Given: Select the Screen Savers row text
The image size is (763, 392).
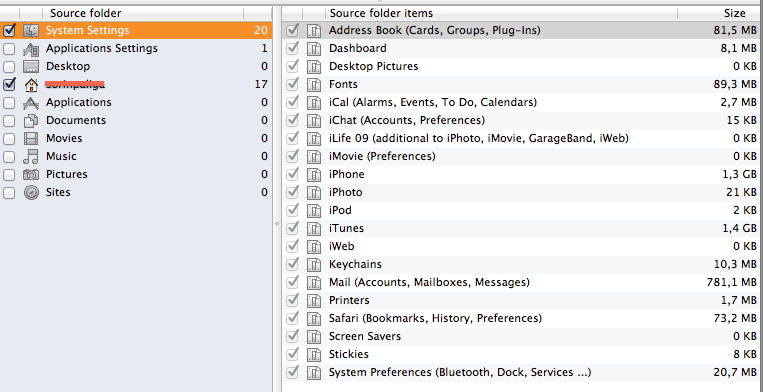Looking at the screenshot, I should (365, 336).
